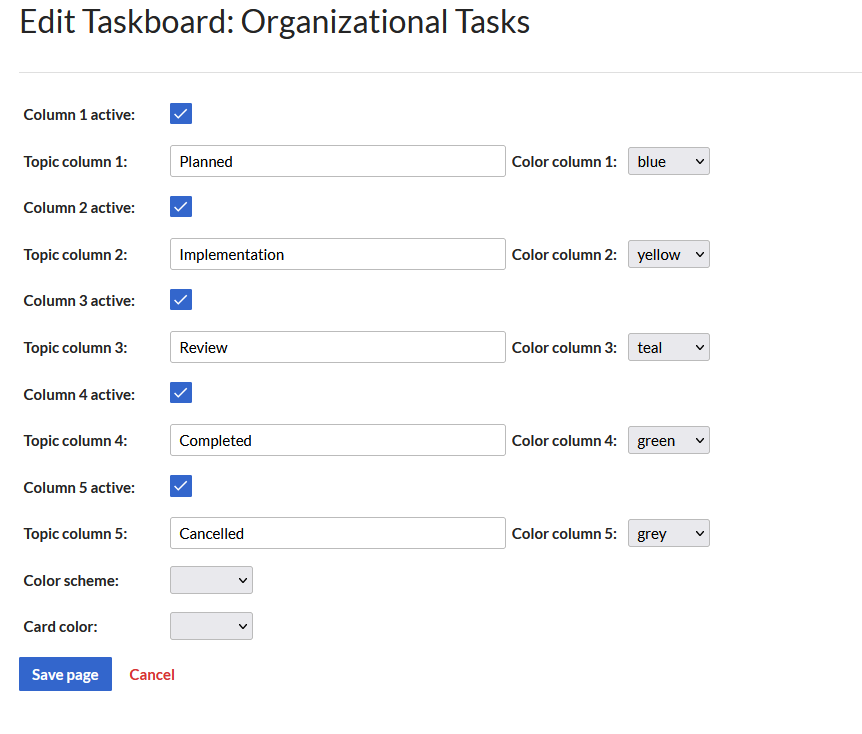Toggle the Column 2 active checkbox
The height and width of the screenshot is (734, 862).
(x=181, y=207)
